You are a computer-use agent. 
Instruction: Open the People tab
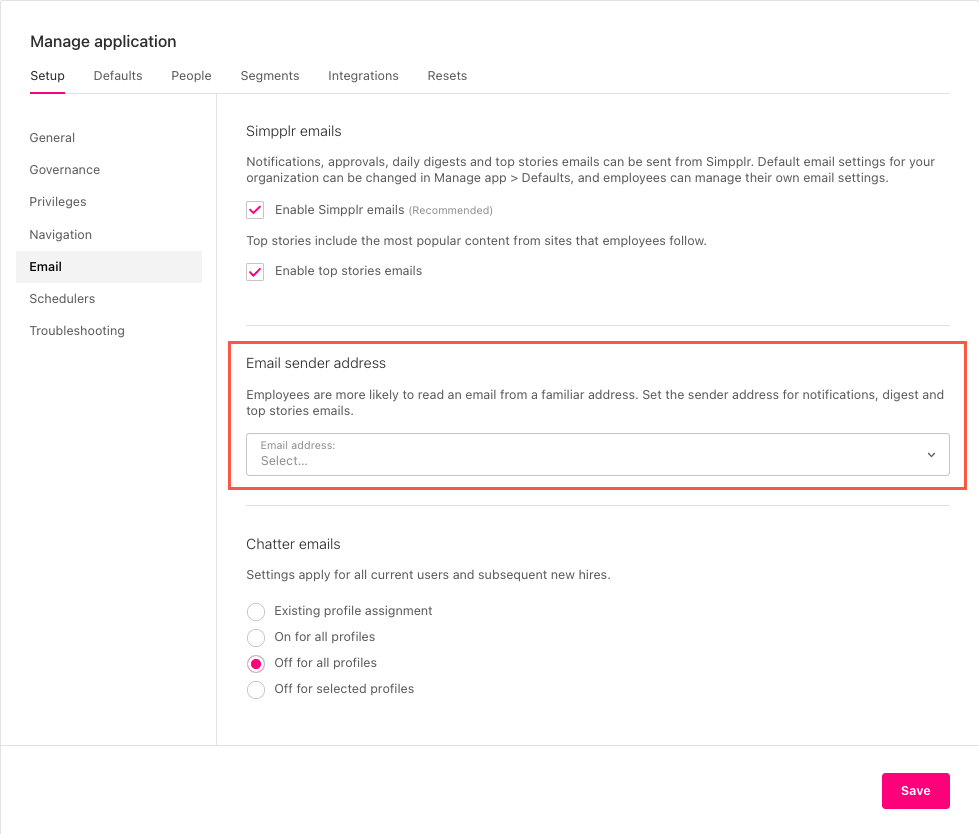[x=190, y=75]
